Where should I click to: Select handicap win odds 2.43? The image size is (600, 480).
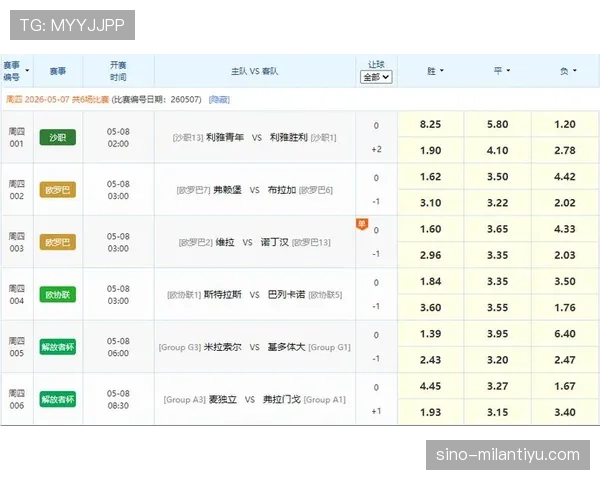click(x=430, y=360)
